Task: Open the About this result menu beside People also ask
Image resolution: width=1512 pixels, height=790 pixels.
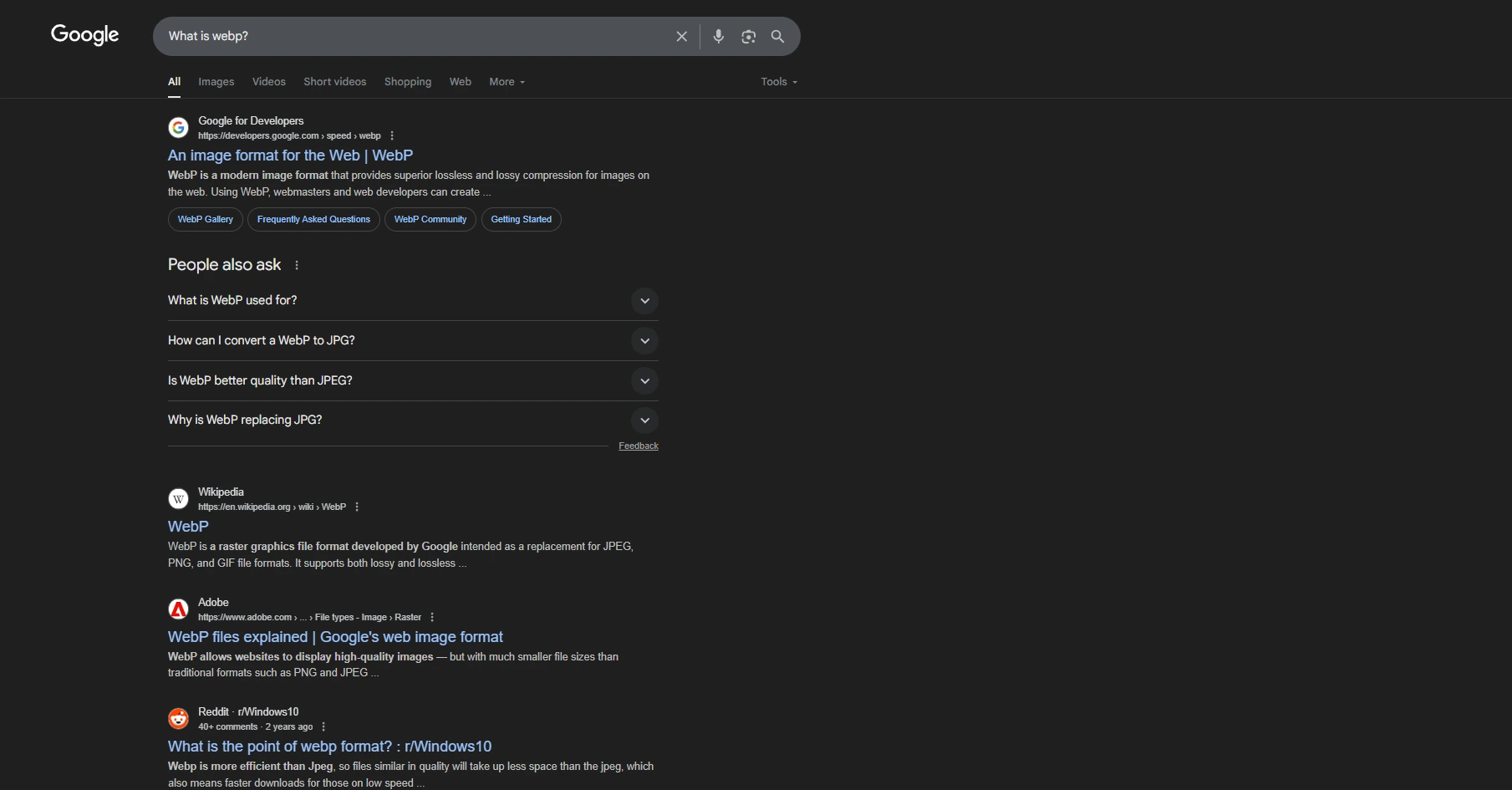Action: 297,265
